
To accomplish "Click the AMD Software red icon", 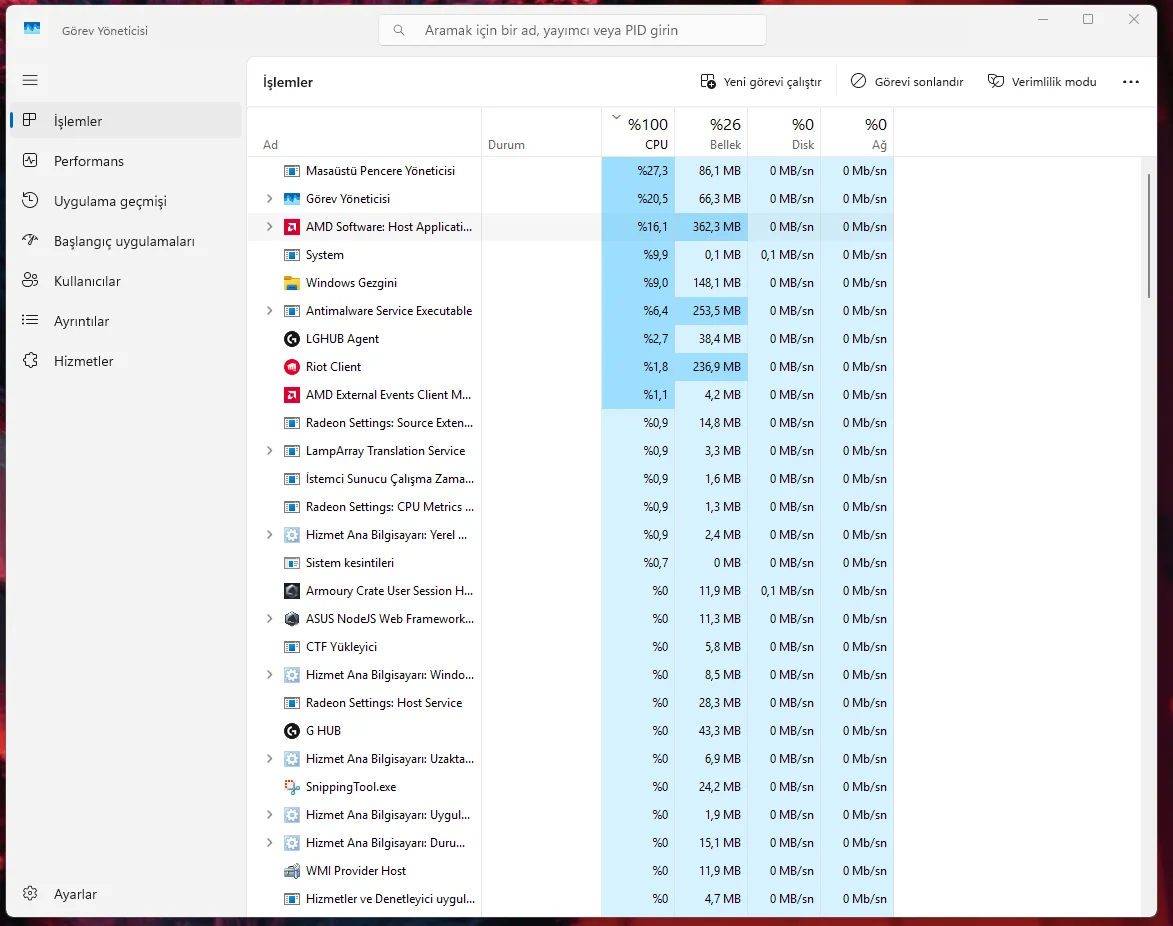I will [292, 227].
